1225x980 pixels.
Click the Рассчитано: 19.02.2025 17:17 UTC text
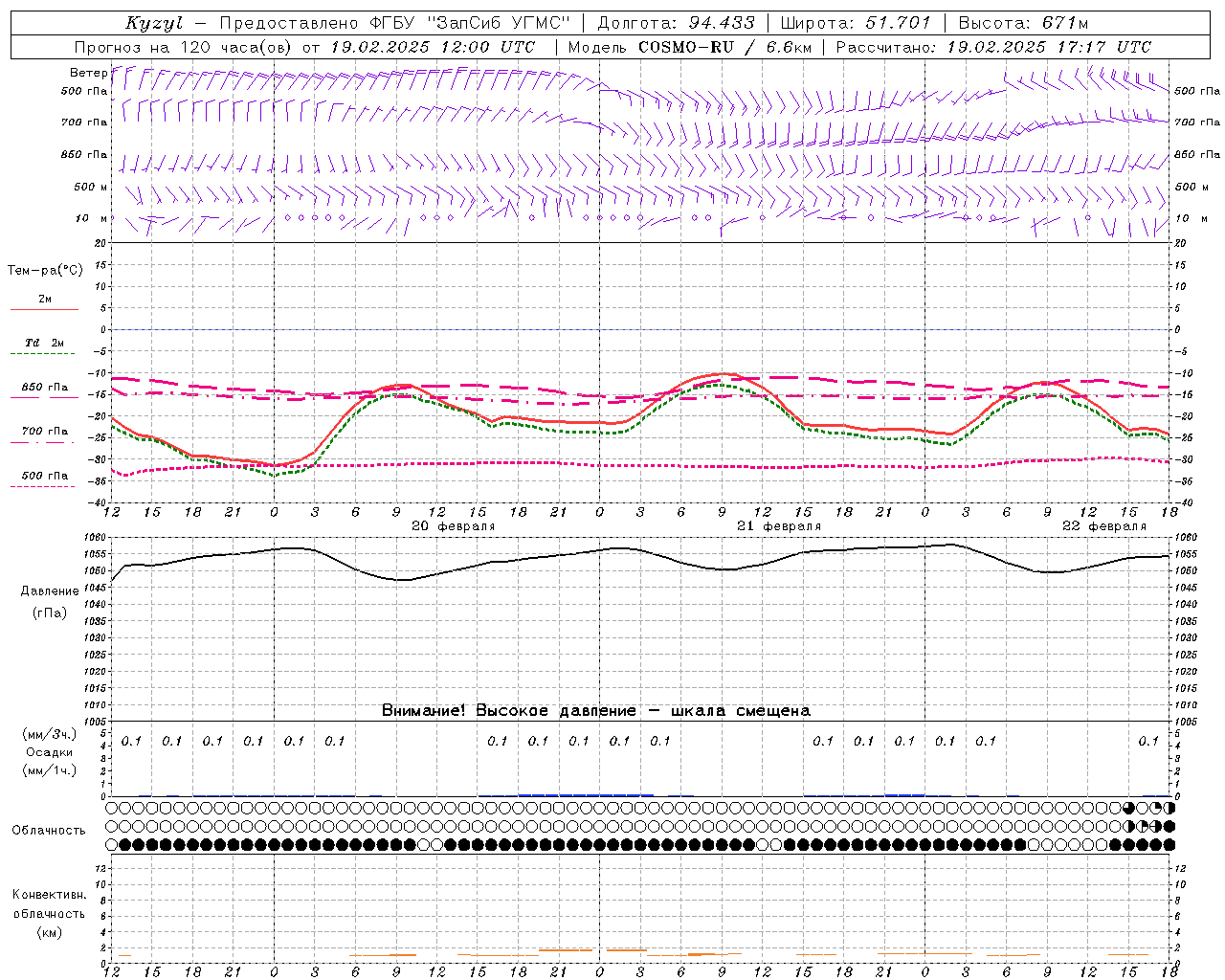tap(993, 47)
